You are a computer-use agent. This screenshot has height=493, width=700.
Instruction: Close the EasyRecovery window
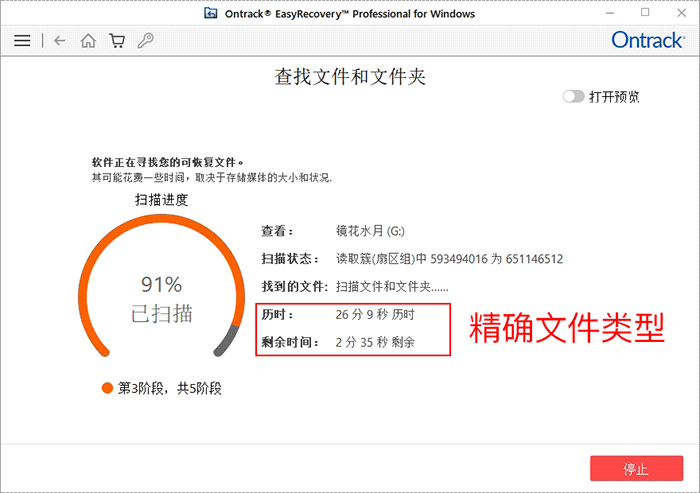(x=681, y=14)
